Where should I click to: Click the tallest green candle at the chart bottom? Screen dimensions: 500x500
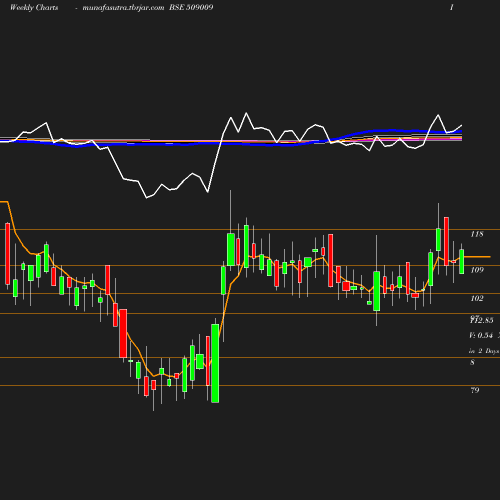pyautogui.click(x=215, y=363)
